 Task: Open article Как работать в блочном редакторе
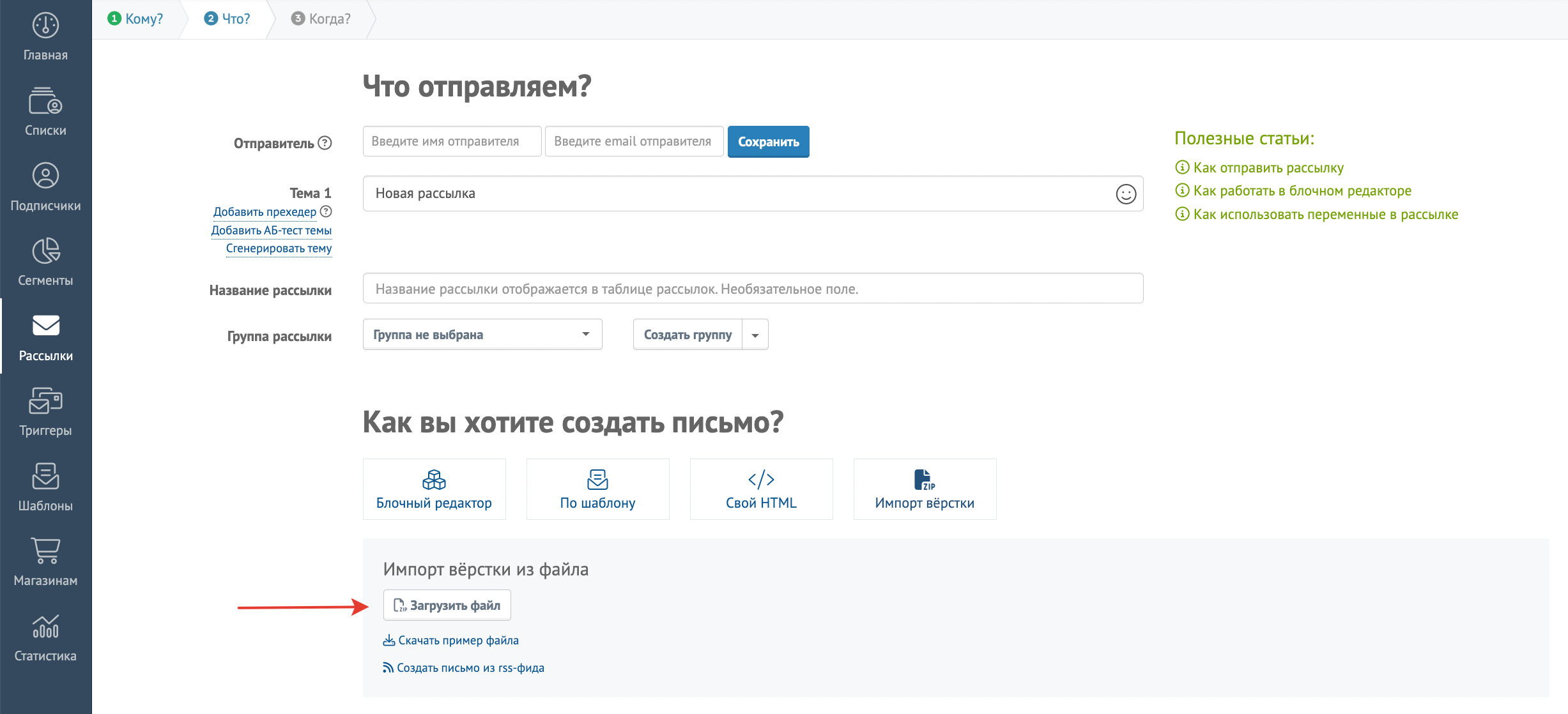[x=1302, y=190]
